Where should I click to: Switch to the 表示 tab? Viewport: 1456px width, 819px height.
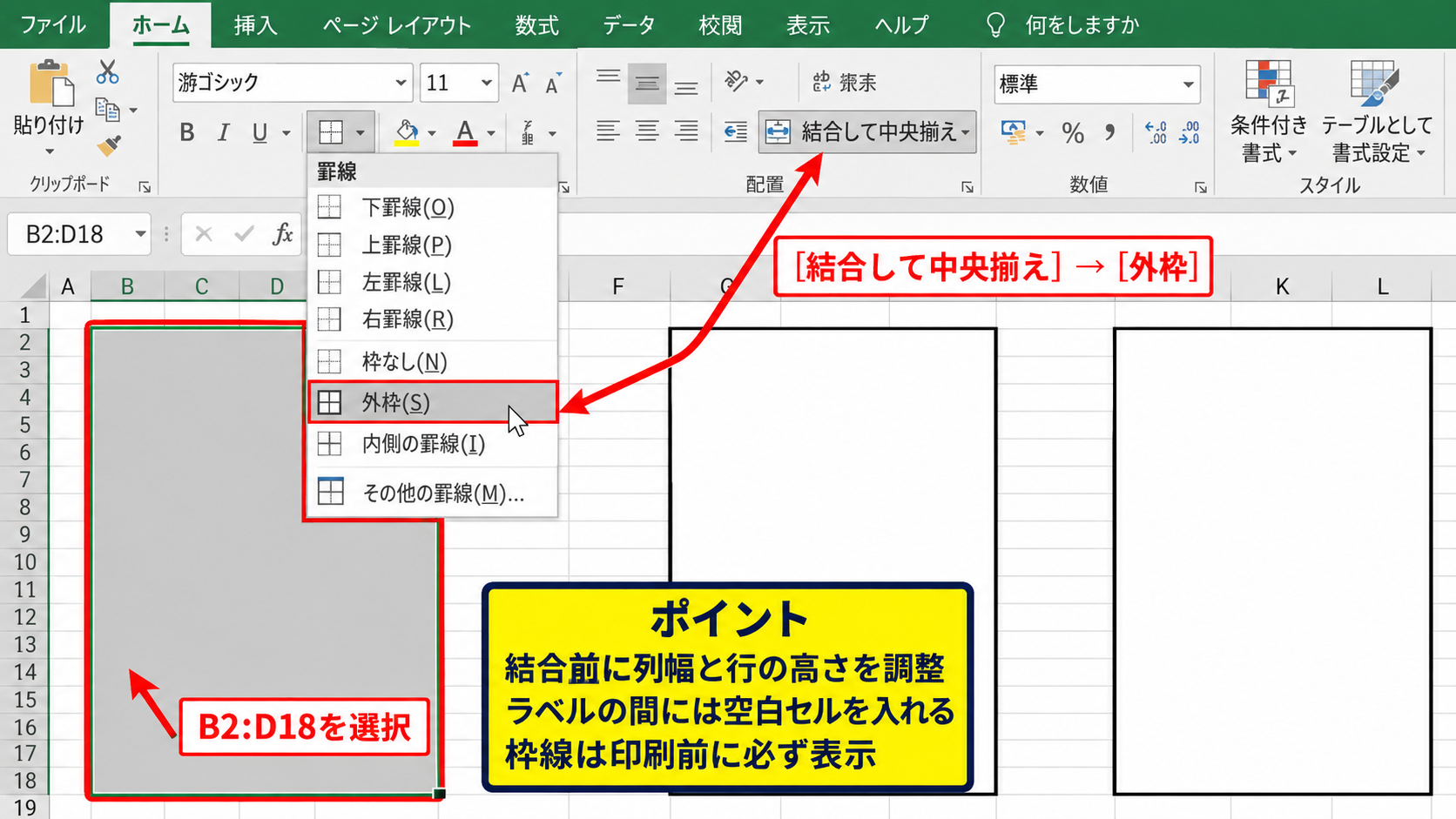point(808,24)
